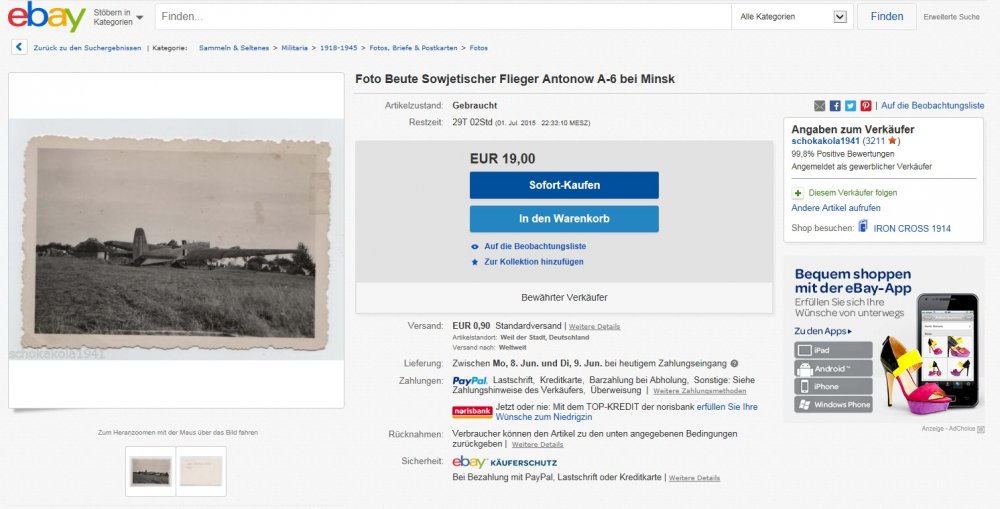This screenshot has width=1000, height=509.
Task: Click the IRON CROSS 1914 shop icon
Action: pyautogui.click(x=862, y=227)
